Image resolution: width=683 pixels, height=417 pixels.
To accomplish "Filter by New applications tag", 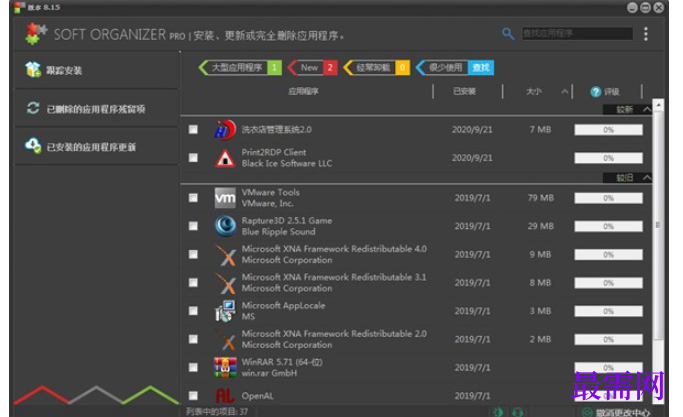I will (x=313, y=68).
